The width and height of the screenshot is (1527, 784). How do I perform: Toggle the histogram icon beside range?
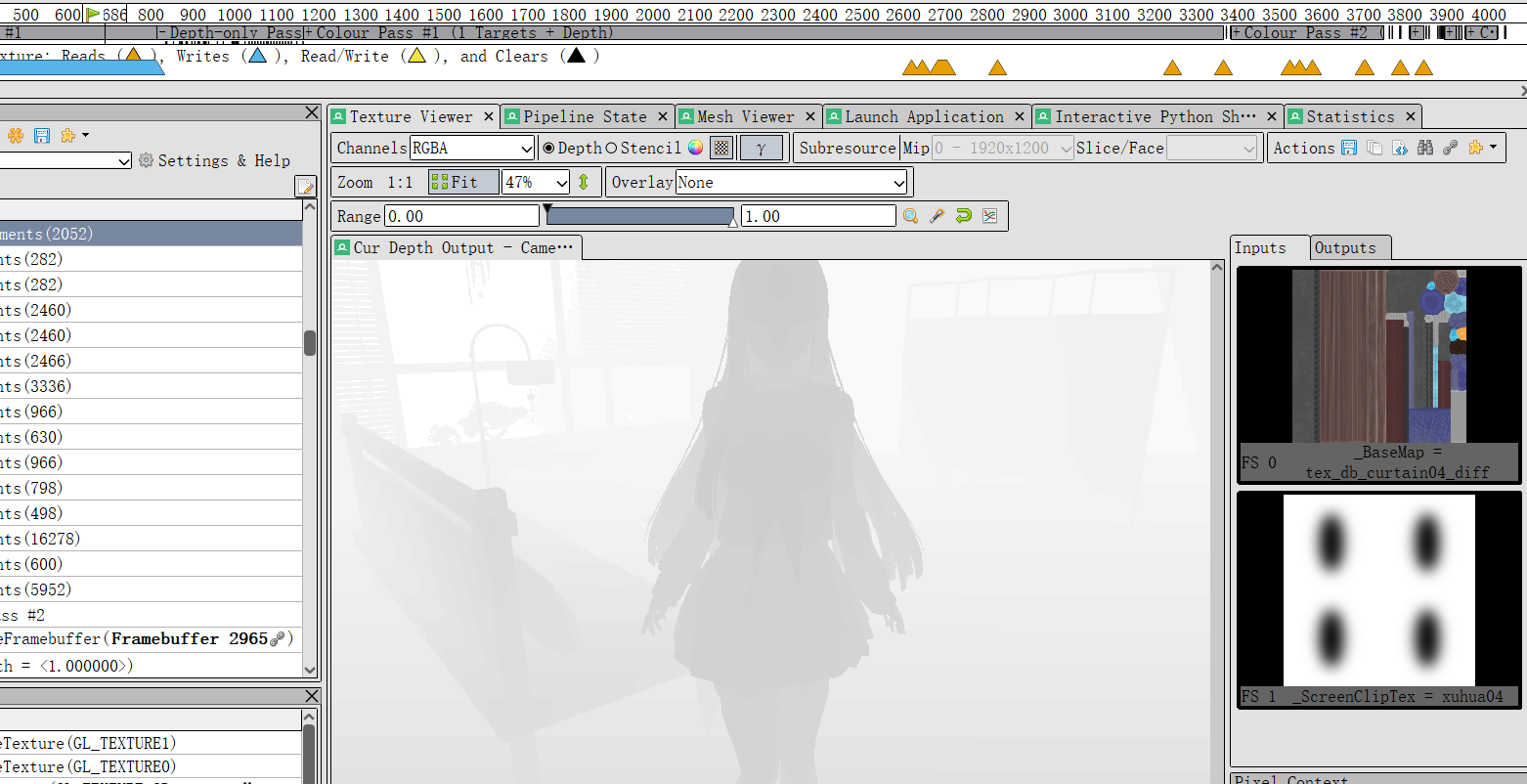coord(990,216)
